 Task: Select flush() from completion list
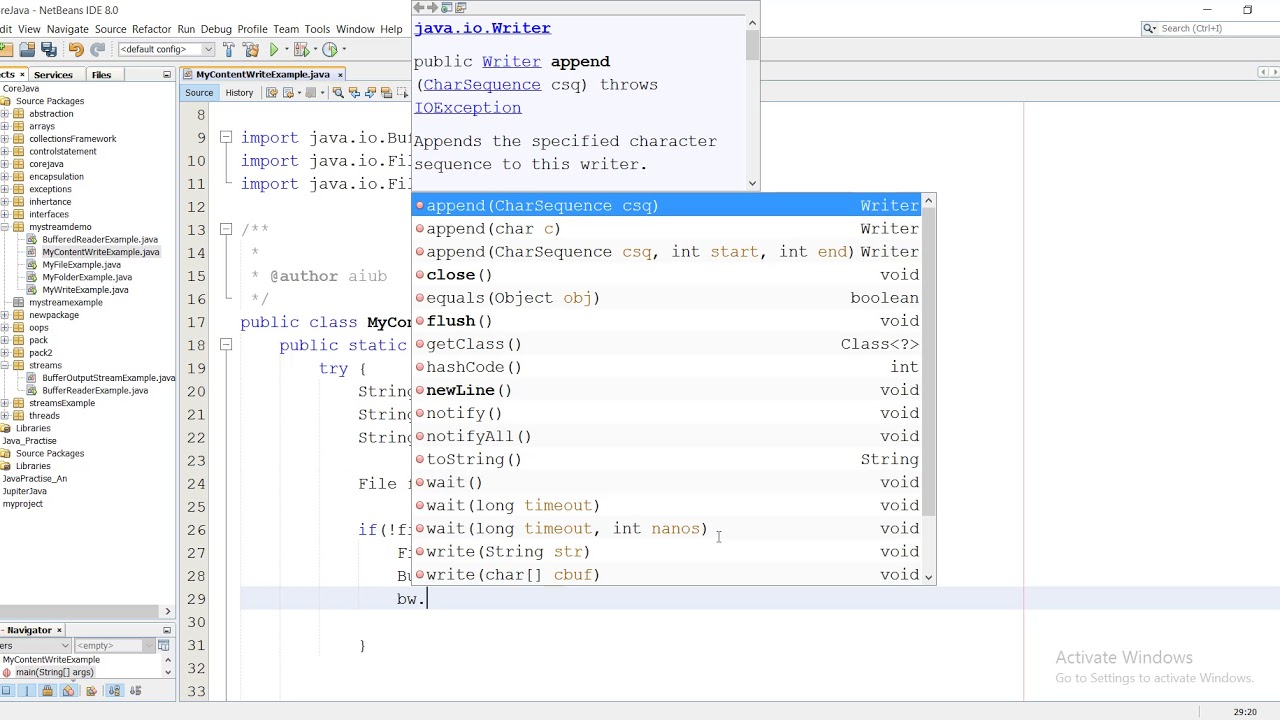tap(667, 321)
